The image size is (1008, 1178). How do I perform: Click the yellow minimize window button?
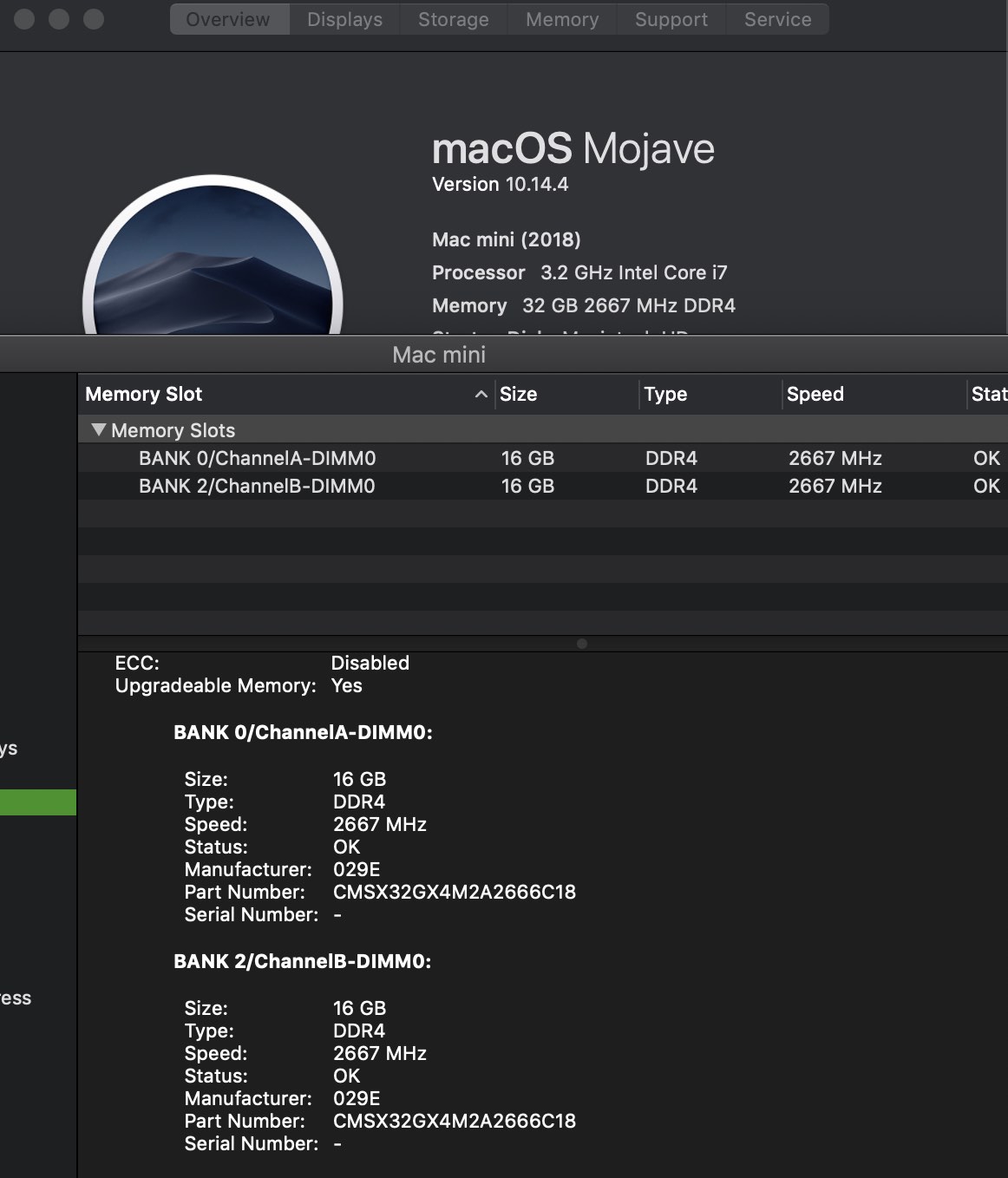pos(59,19)
